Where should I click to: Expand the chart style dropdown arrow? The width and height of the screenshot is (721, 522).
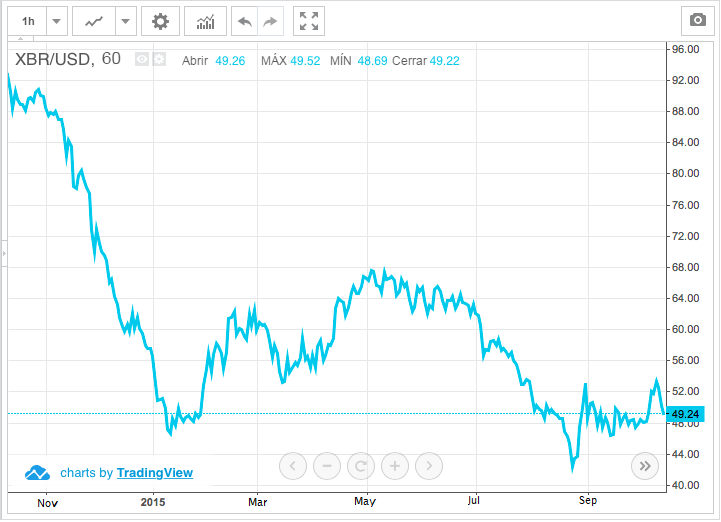125,21
